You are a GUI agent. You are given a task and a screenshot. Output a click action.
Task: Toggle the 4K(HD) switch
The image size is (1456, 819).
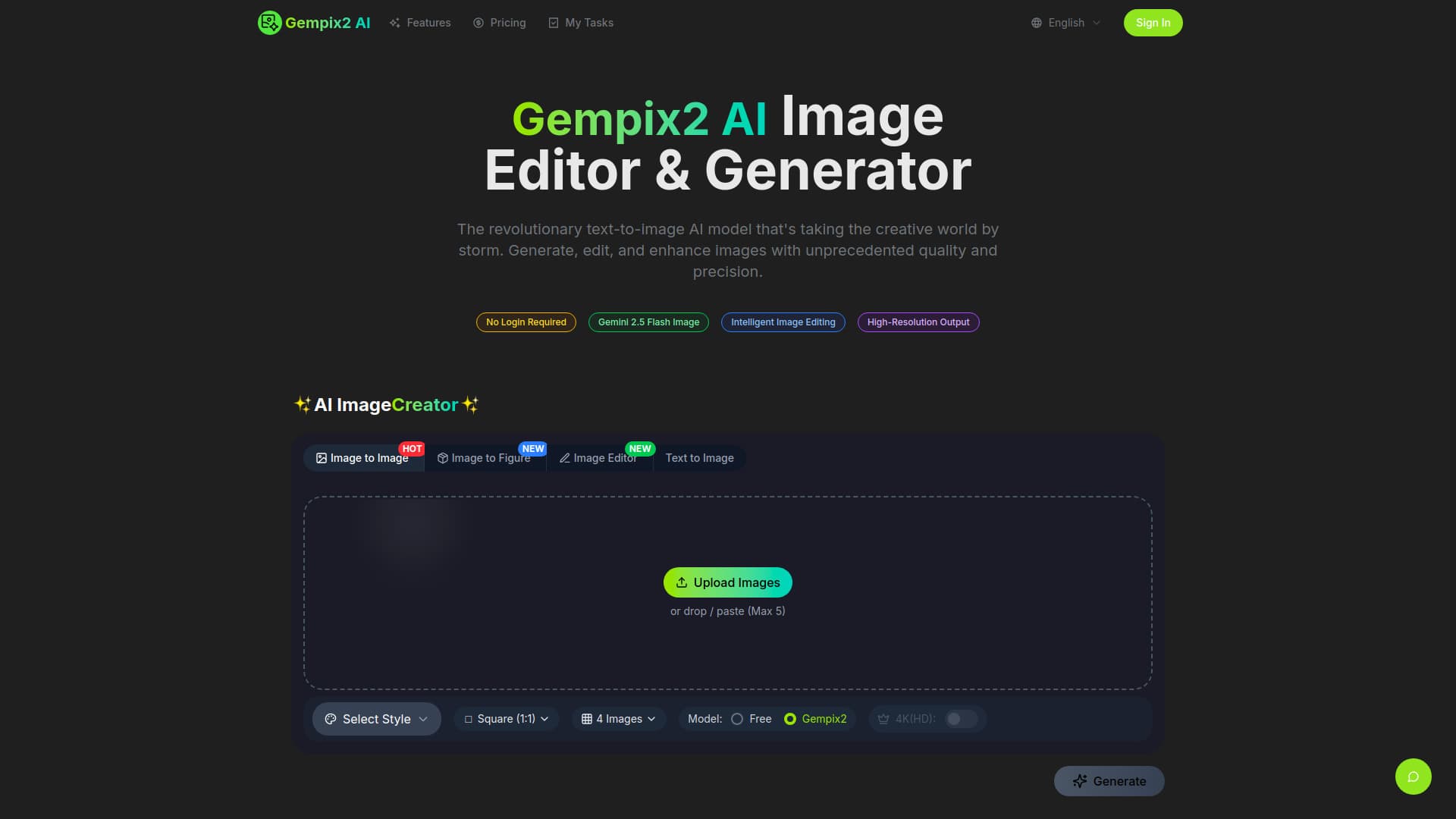coord(960,719)
